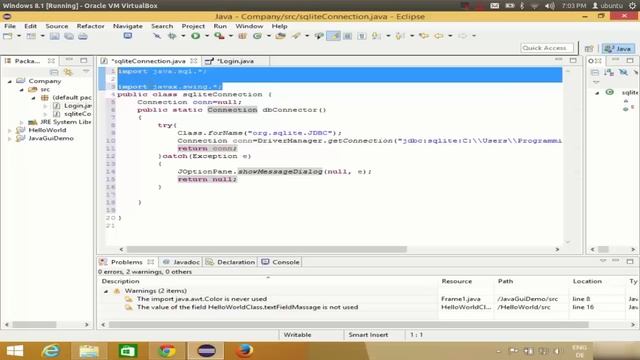Screen dimensions: 640x360
Task: Save the current file with Save icon
Action: (54, 36)
